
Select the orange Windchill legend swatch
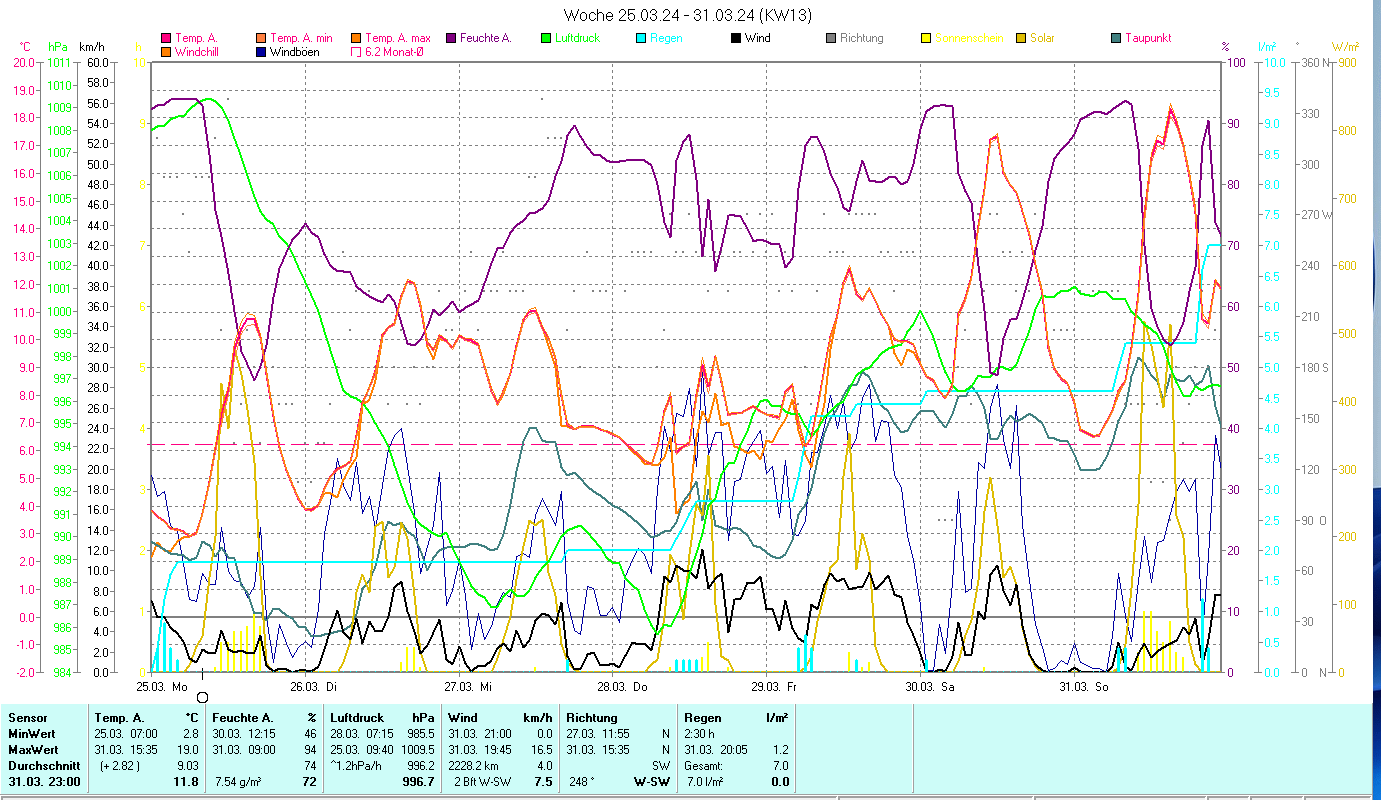(166, 51)
